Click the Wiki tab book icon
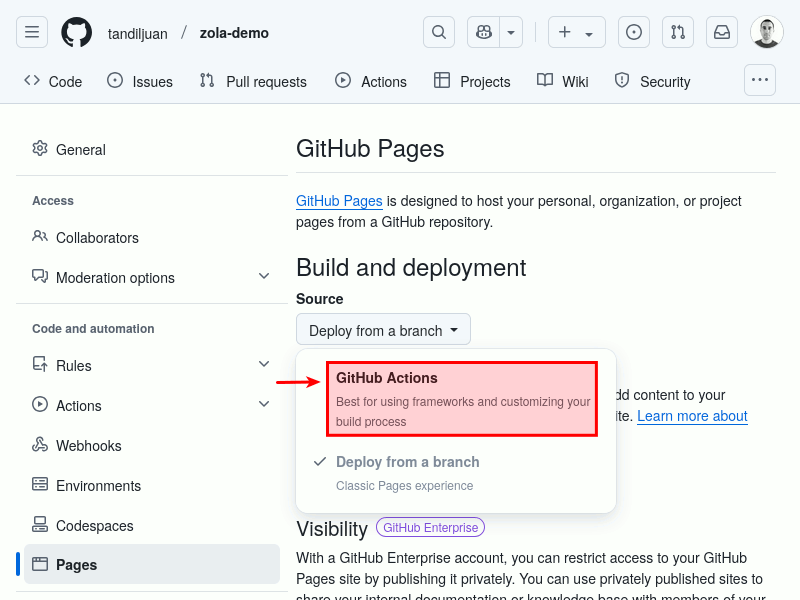Screen dimensions: 800x600 545,81
